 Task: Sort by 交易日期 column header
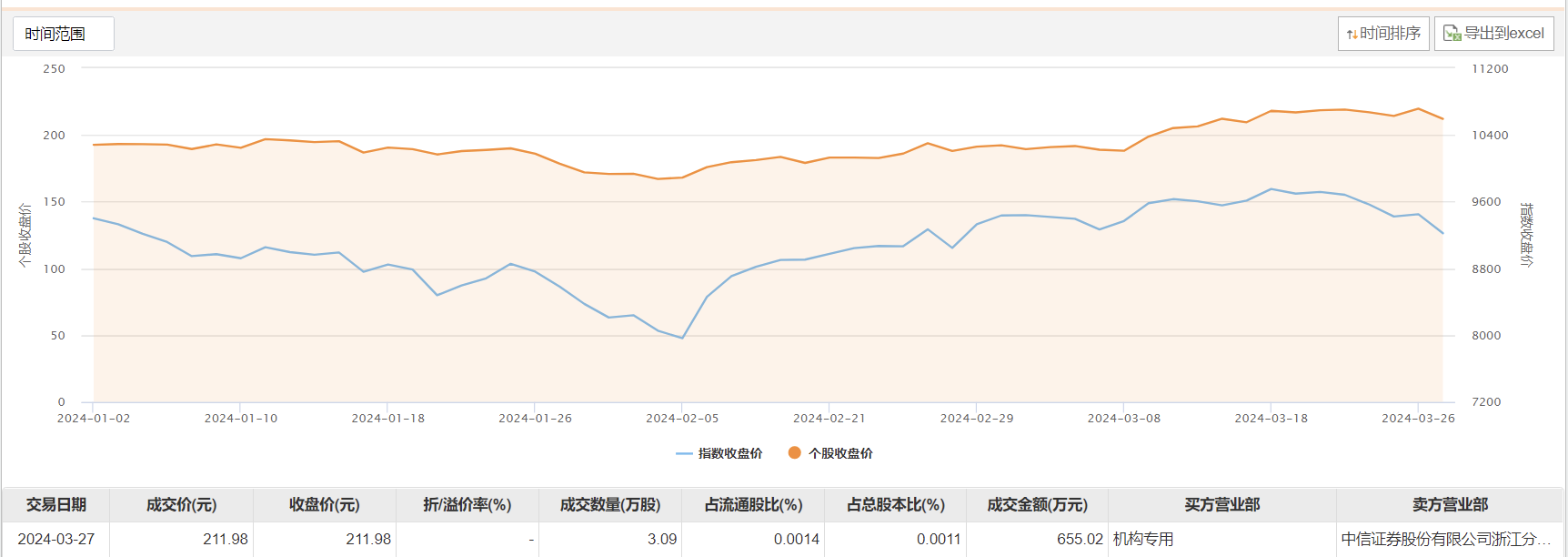[56, 504]
